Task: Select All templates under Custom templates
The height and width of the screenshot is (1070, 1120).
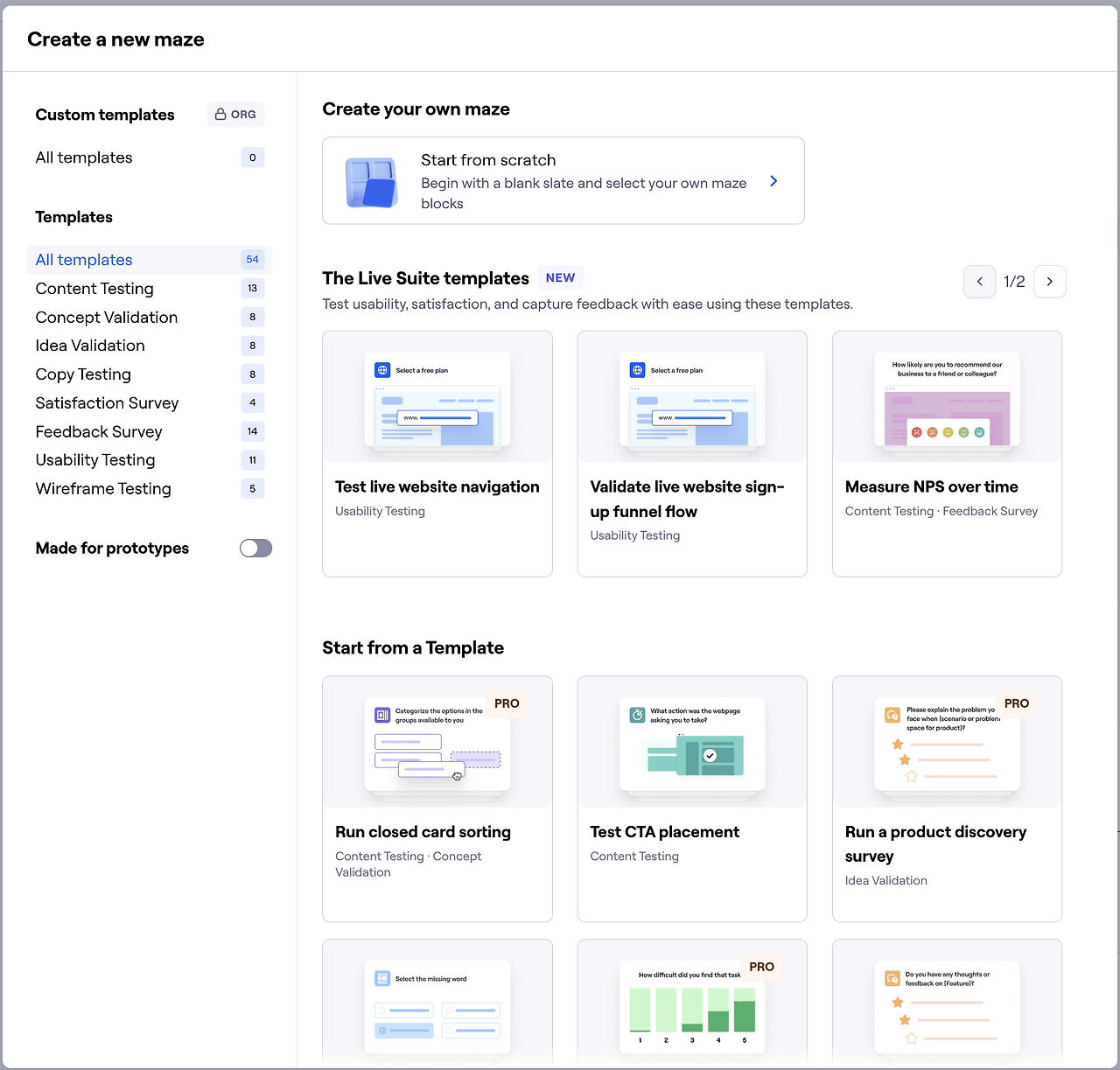Action: (x=150, y=157)
